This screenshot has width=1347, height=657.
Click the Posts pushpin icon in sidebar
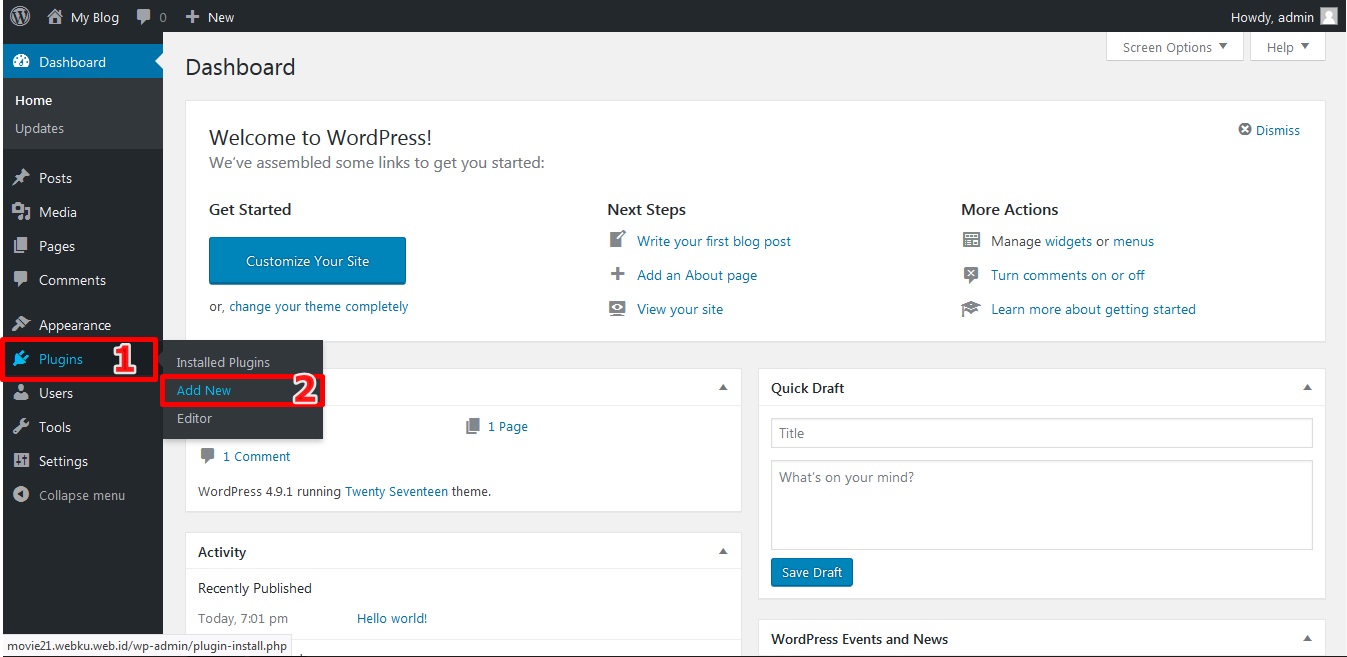tap(21, 178)
